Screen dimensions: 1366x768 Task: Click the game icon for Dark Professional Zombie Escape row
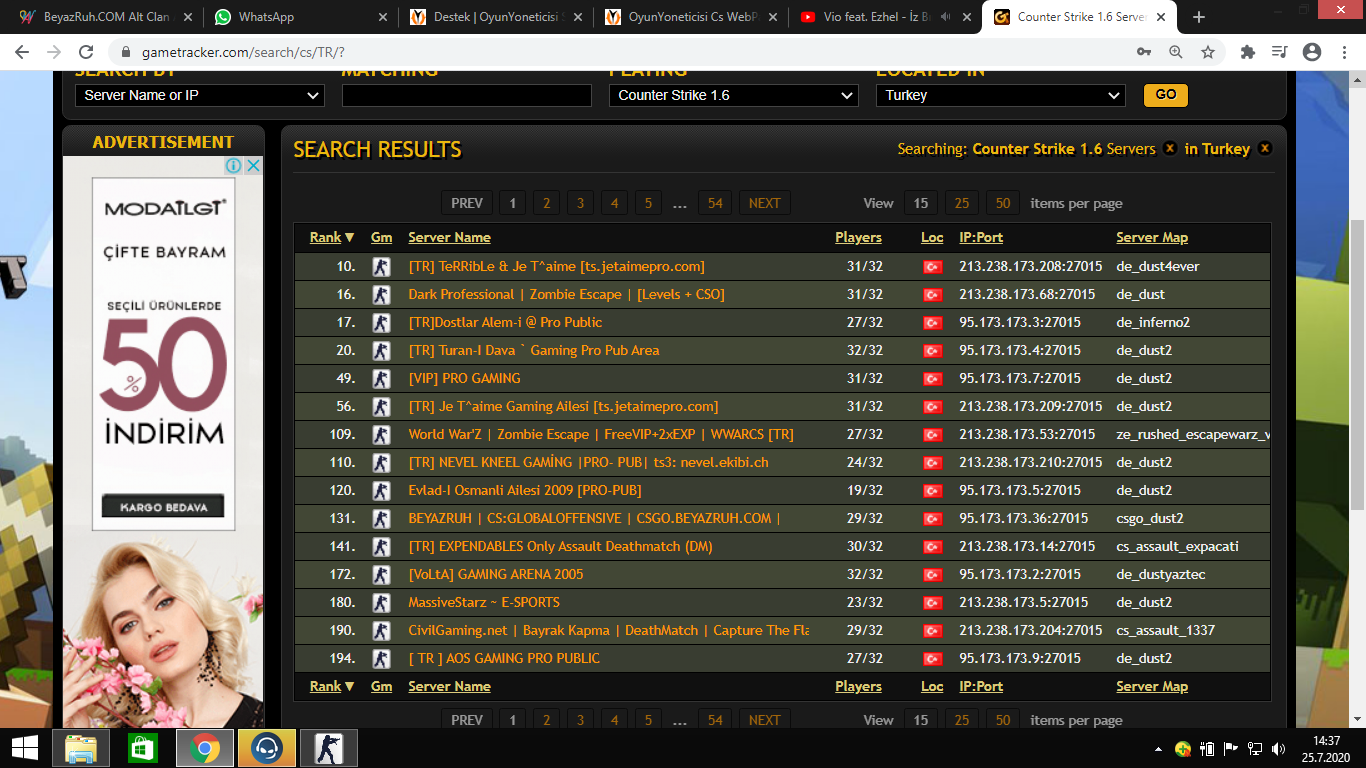click(380, 295)
